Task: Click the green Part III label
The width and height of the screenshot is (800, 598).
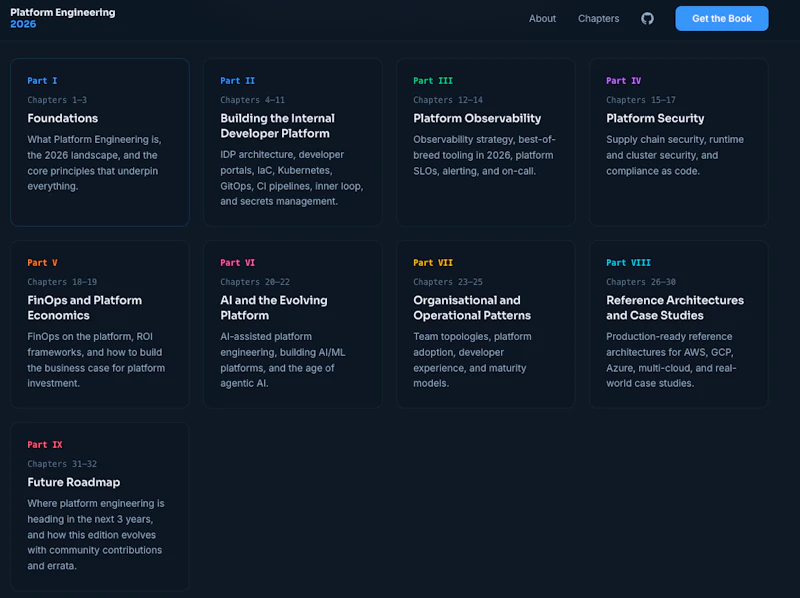Action: [433, 81]
